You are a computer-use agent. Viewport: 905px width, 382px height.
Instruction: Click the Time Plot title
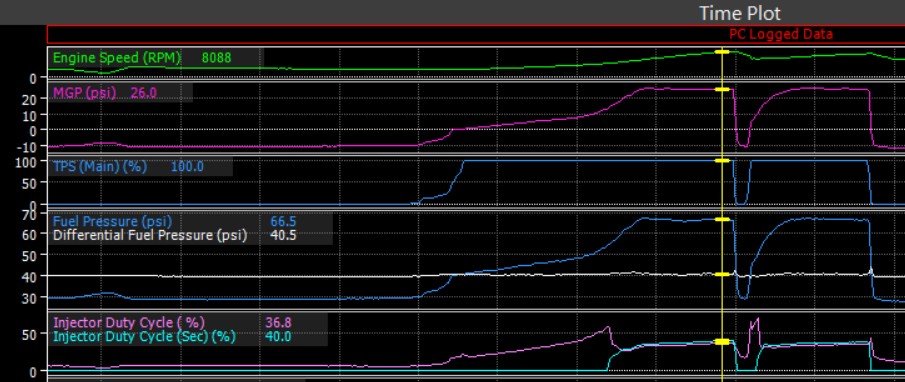(740, 13)
